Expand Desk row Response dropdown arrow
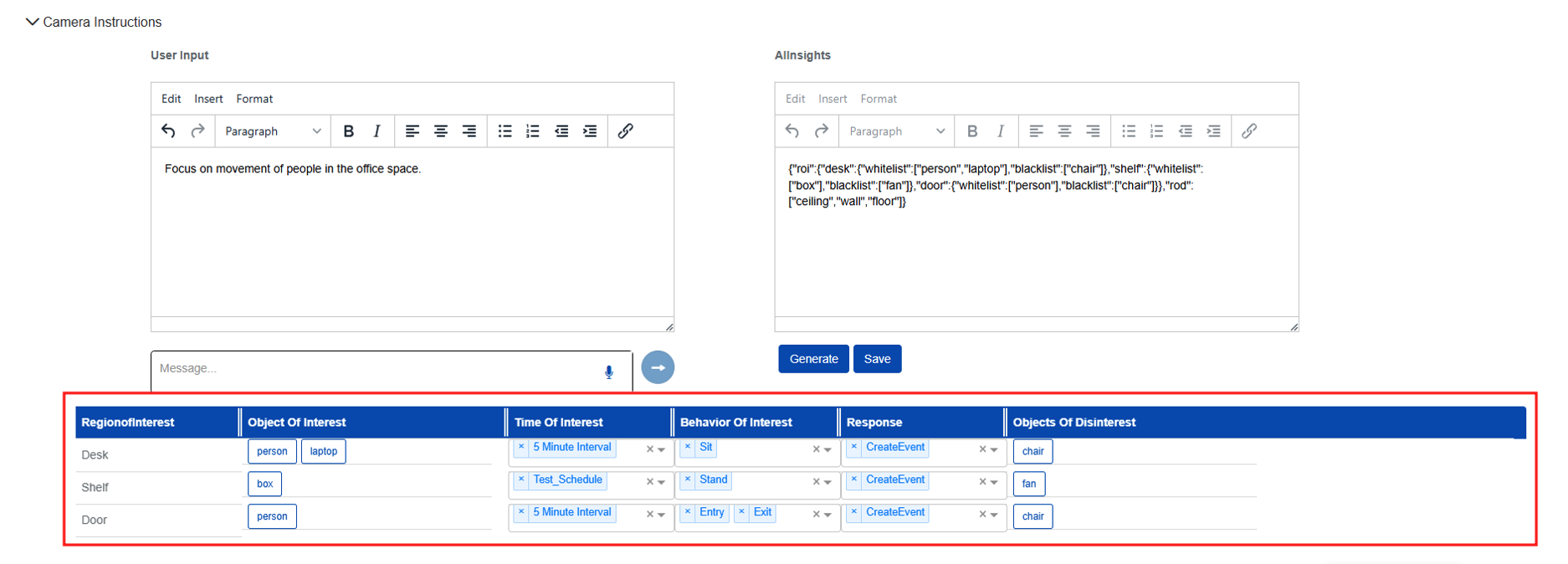1568x564 pixels. point(994,450)
